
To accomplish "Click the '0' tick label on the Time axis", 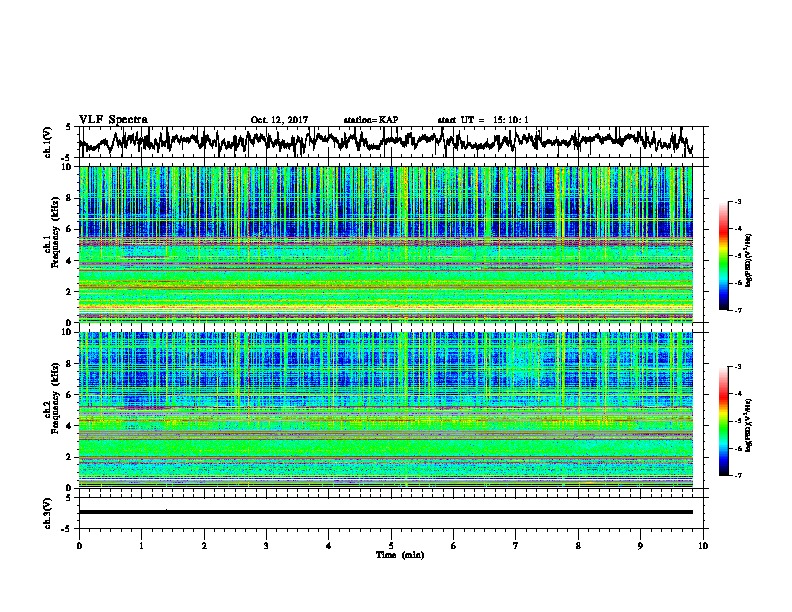I will tap(79, 546).
